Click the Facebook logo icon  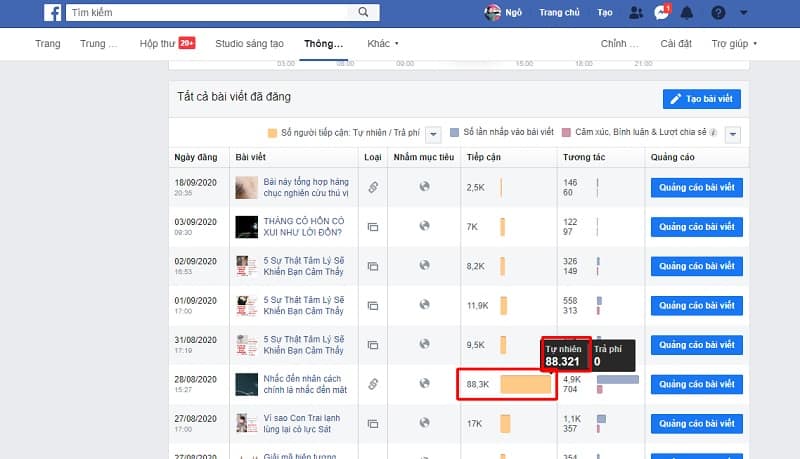click(53, 13)
